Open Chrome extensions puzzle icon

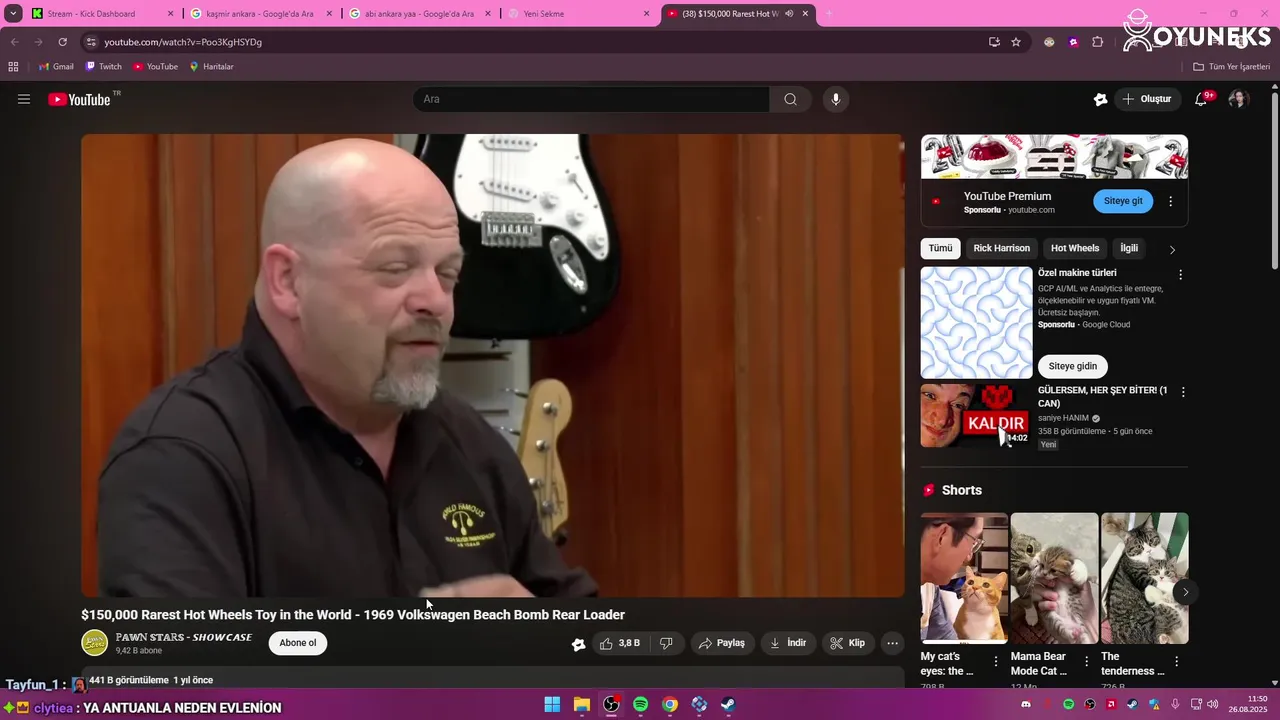click(1098, 42)
